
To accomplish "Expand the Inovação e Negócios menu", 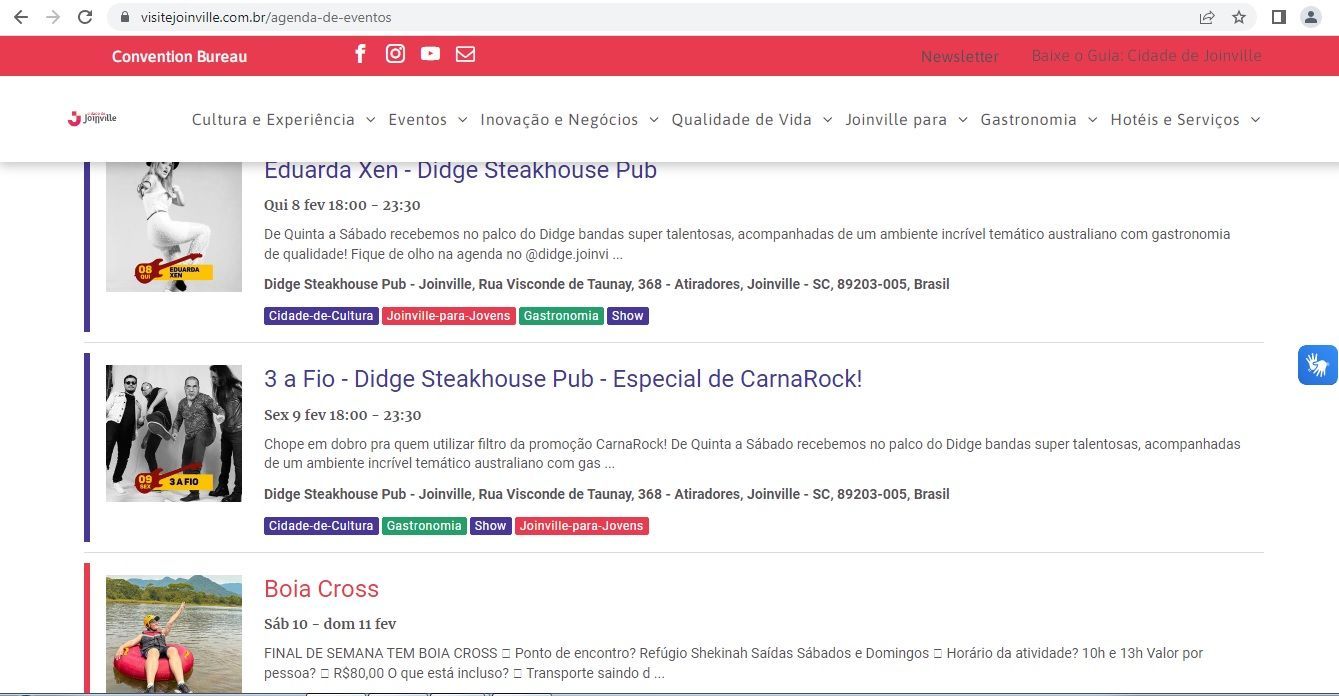I will click(x=570, y=120).
